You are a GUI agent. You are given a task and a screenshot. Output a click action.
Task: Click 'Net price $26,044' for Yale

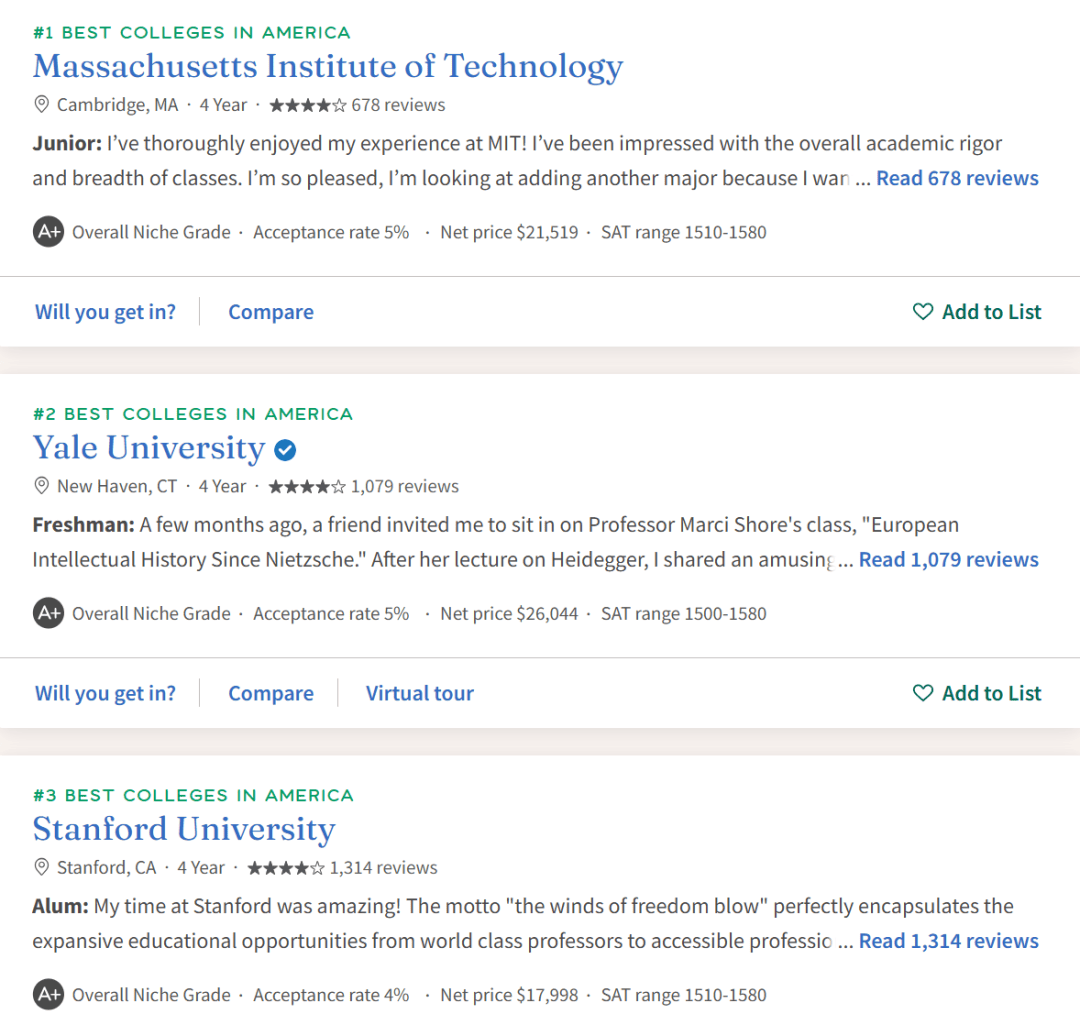point(509,614)
